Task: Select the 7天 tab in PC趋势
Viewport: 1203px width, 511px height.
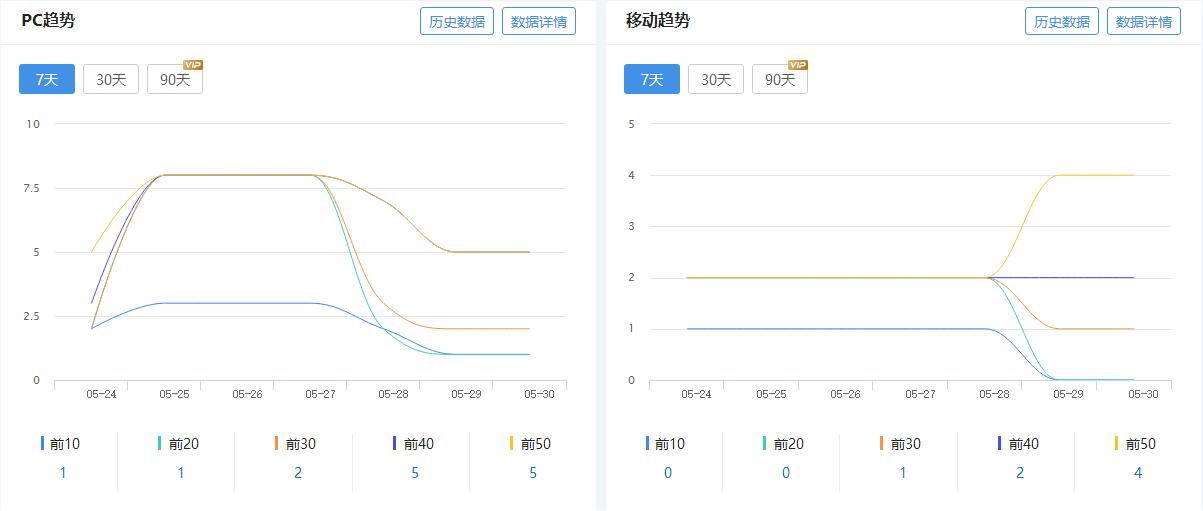Action: (47, 80)
